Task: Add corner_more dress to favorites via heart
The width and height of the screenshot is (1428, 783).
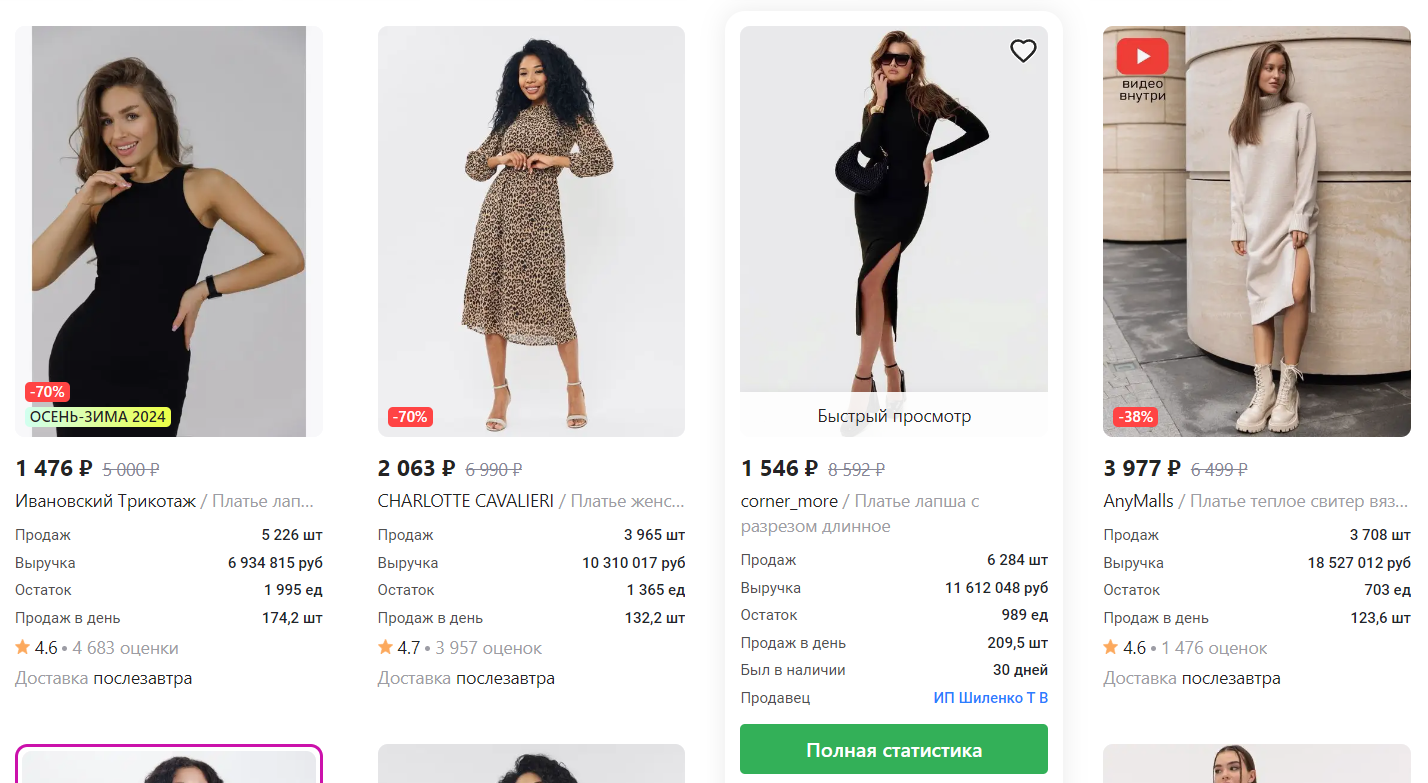Action: click(1023, 51)
